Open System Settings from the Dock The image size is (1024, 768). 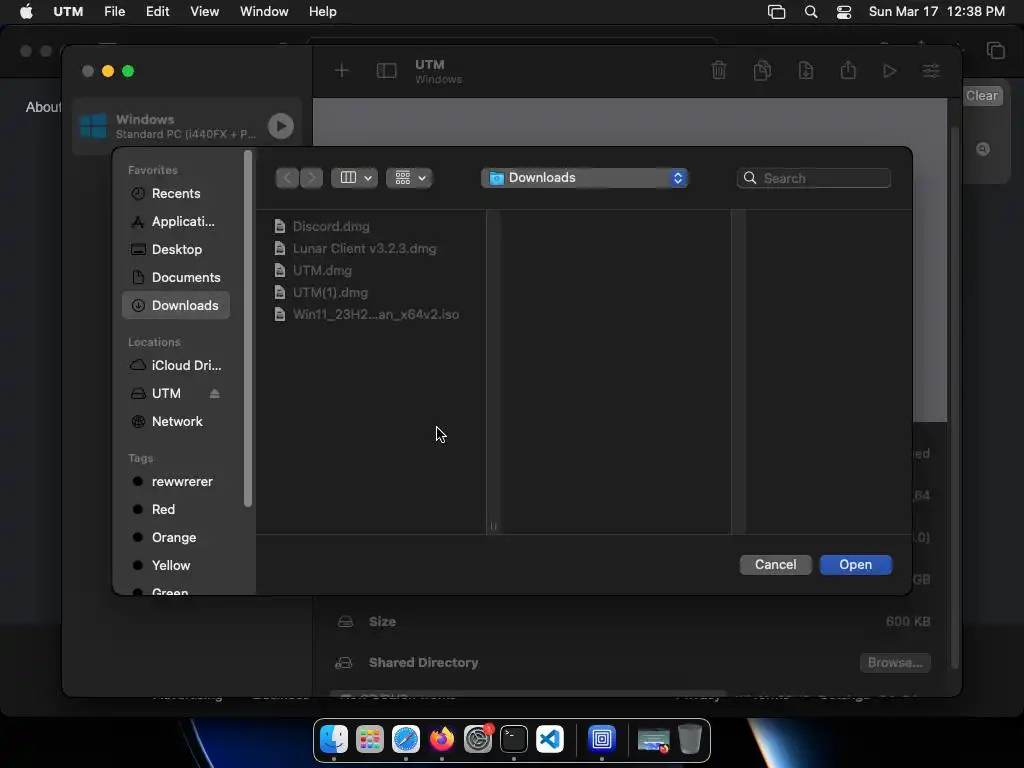478,739
